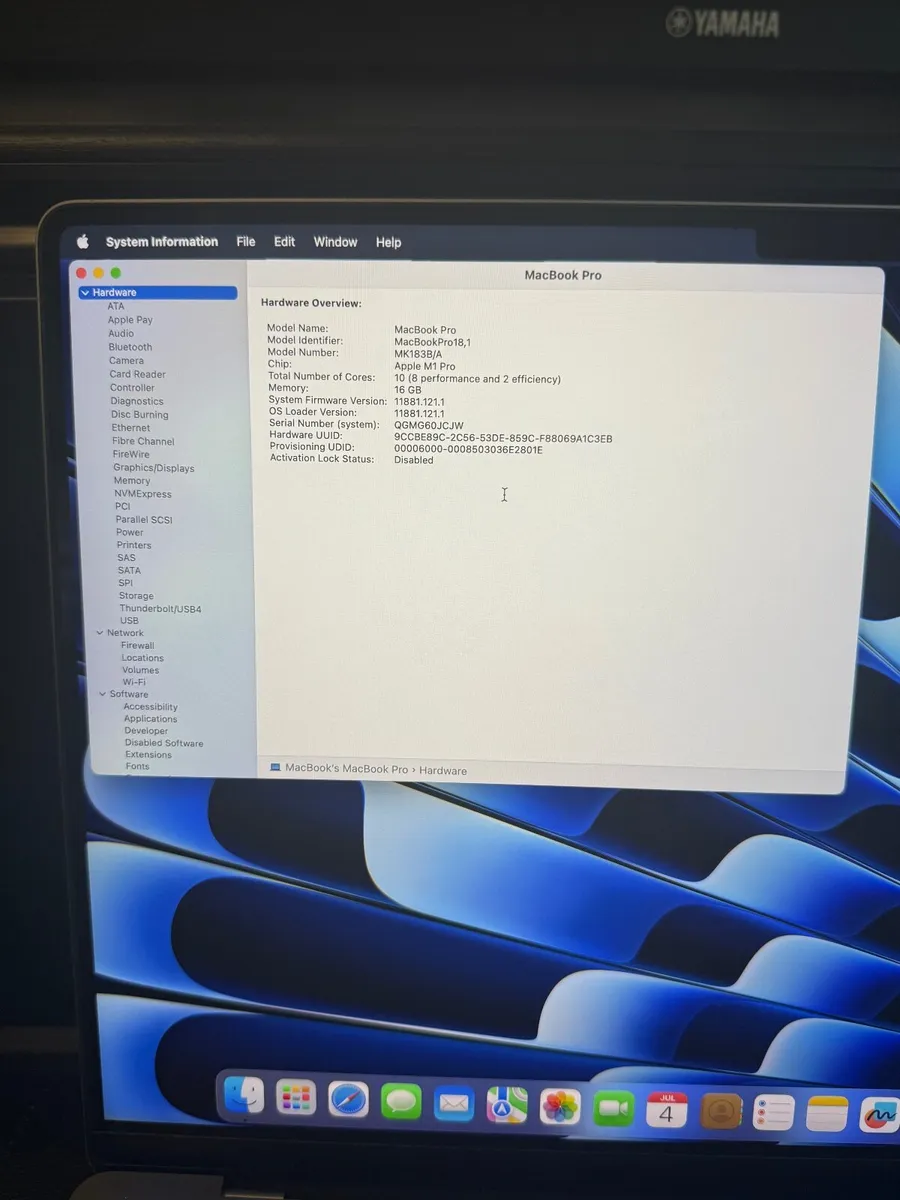Screen dimensions: 900x1200
Task: Click the Hardware breadcrumb at window bottom
Action: (443, 770)
